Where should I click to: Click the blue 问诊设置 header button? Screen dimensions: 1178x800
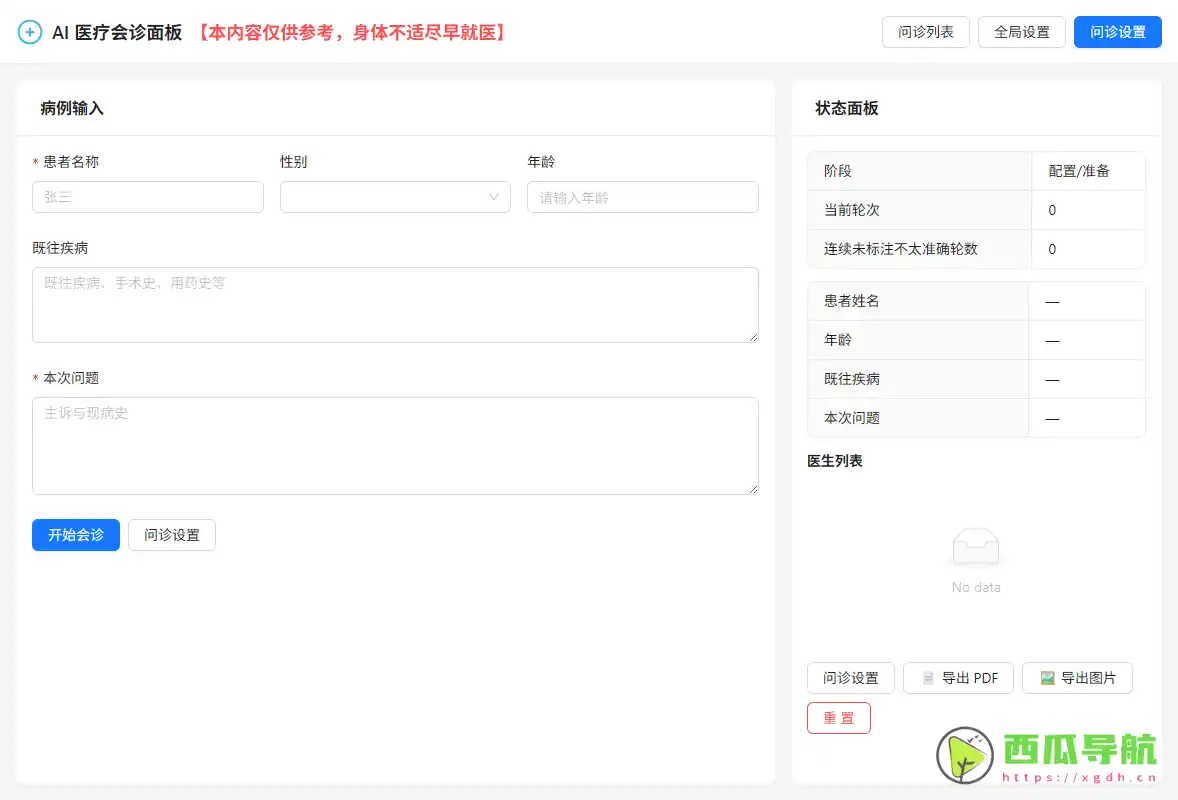coord(1118,32)
